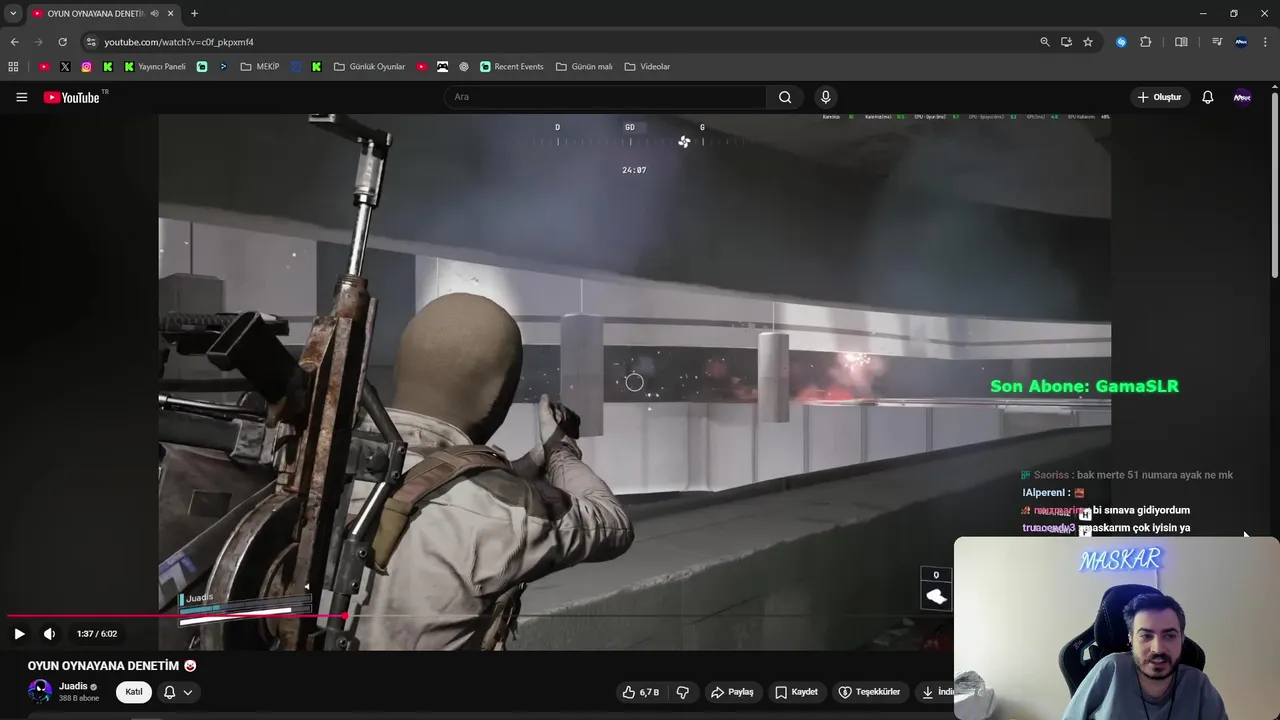Dislike the video

point(683,692)
